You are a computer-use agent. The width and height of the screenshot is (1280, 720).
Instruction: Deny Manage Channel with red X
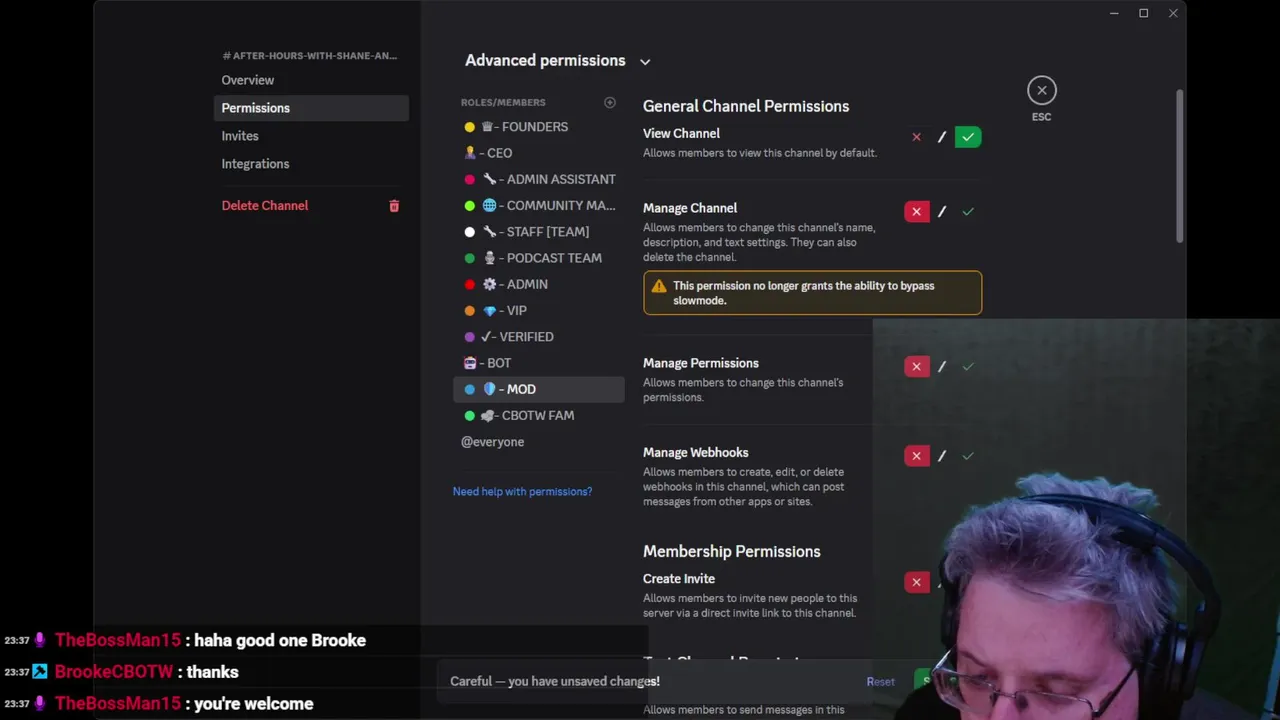point(916,211)
